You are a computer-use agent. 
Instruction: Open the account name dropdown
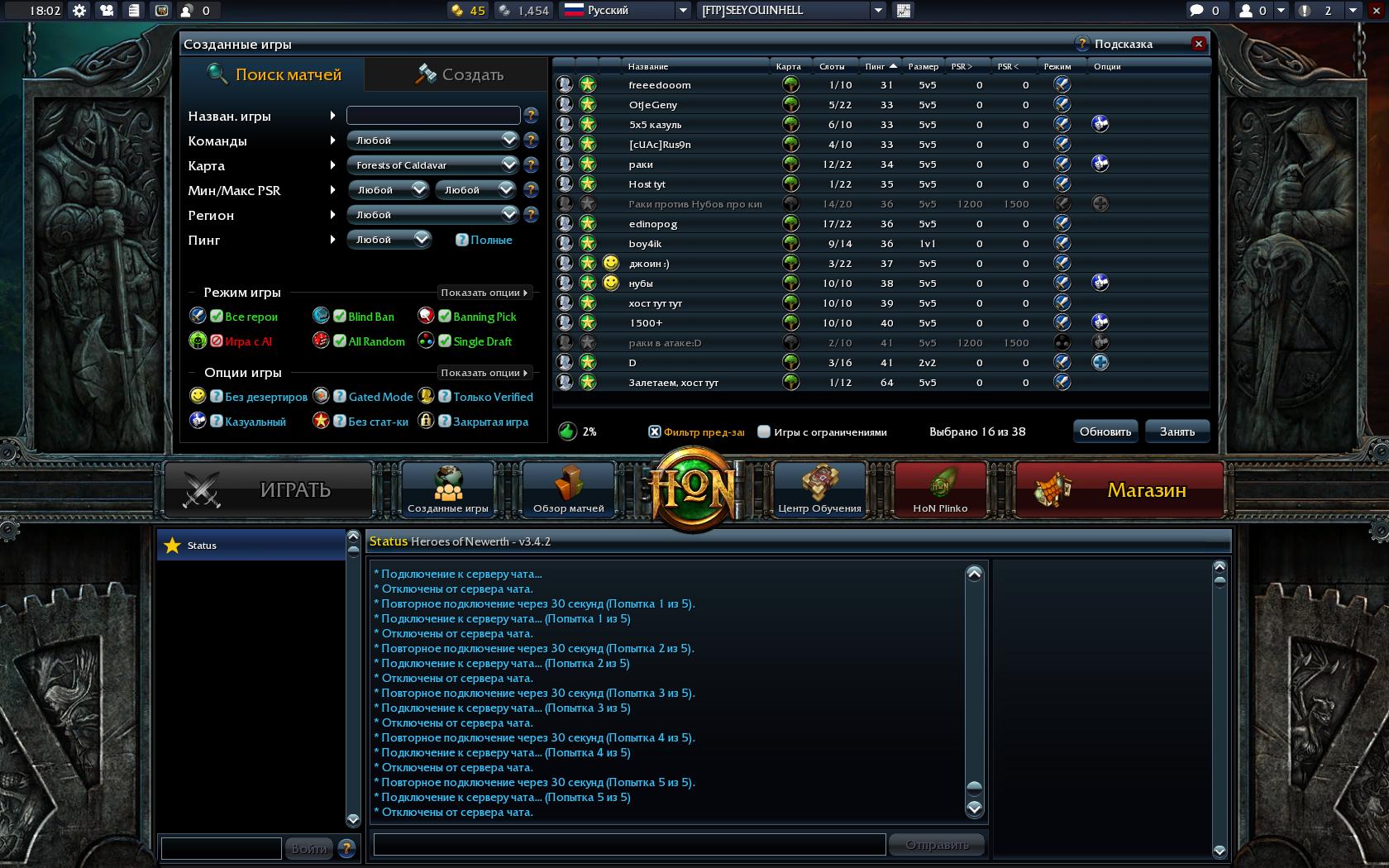pos(792,11)
